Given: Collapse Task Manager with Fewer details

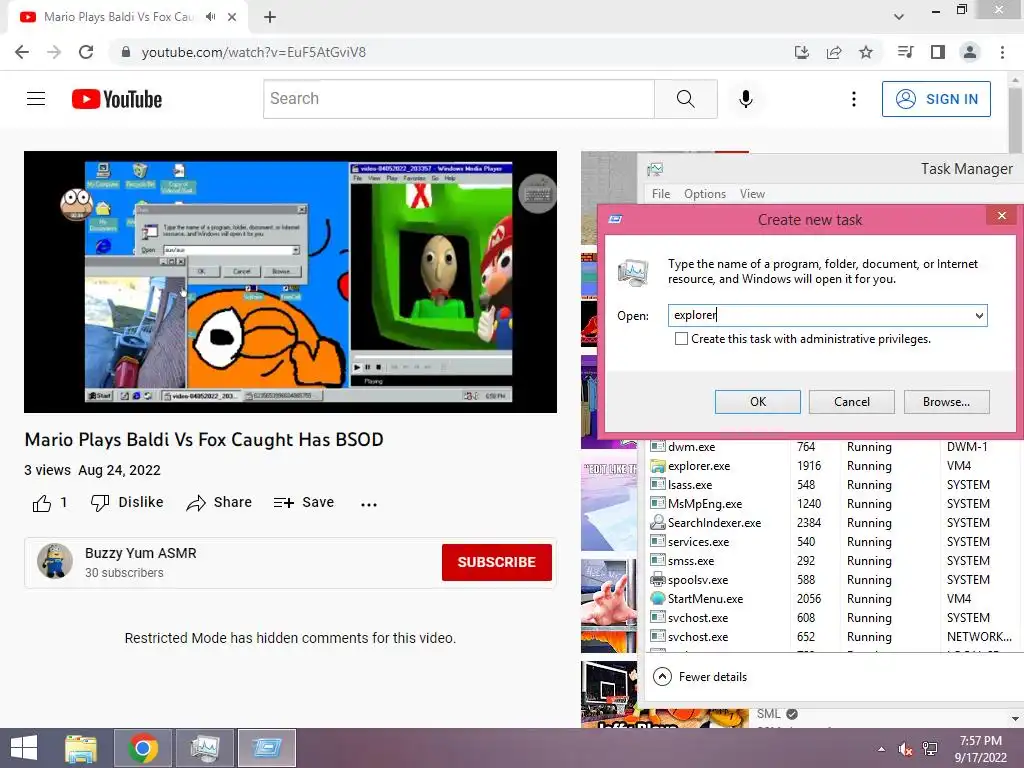Looking at the screenshot, I should click(700, 677).
